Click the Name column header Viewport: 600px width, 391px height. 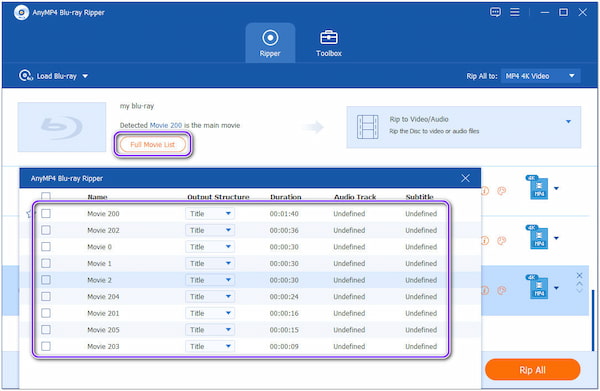tap(97, 197)
